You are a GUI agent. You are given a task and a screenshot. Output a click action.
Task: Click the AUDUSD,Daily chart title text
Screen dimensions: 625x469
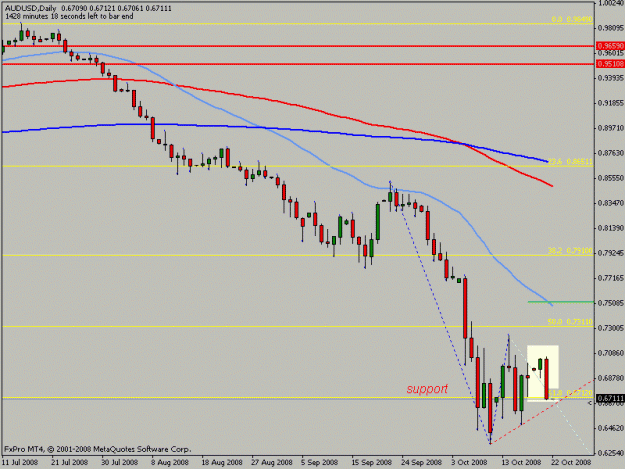click(30, 8)
